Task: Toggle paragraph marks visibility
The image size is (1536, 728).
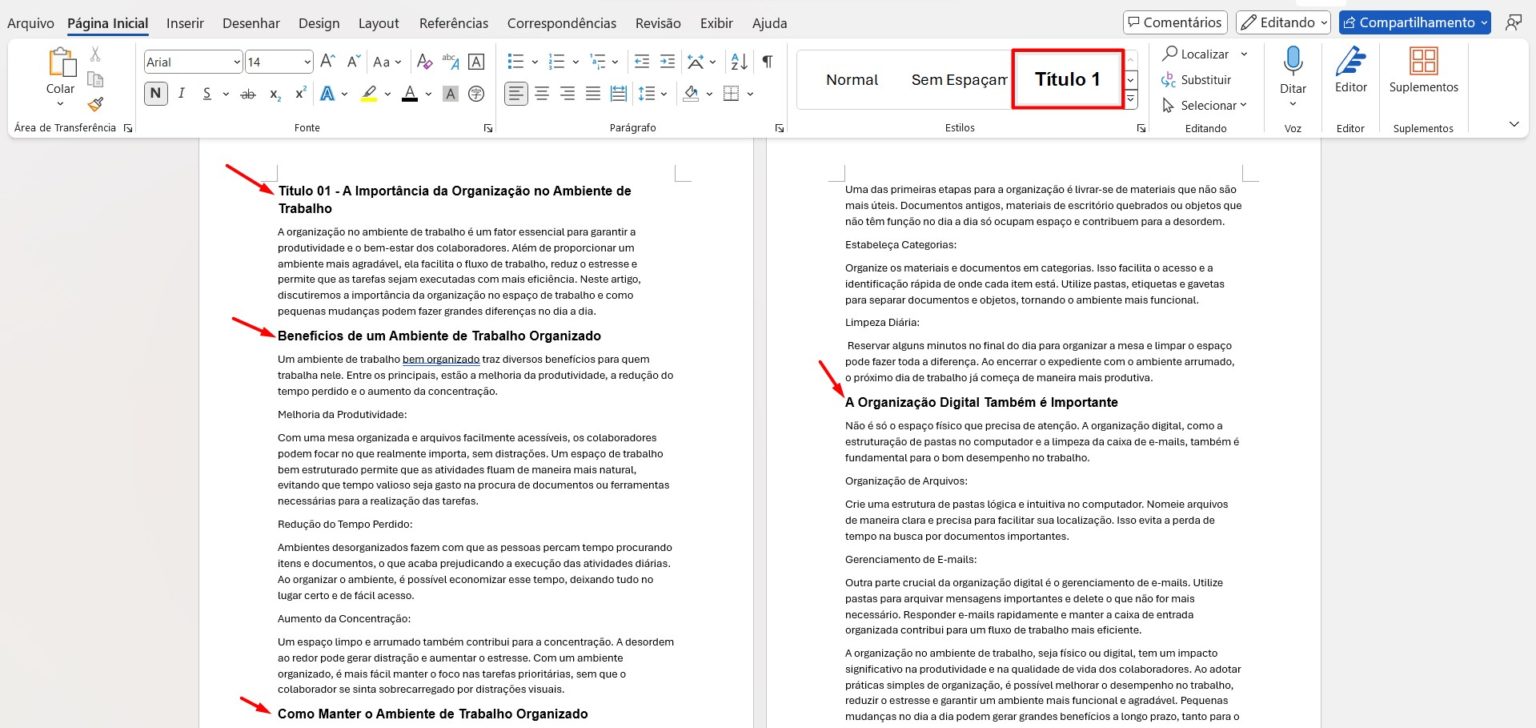Action: point(766,61)
